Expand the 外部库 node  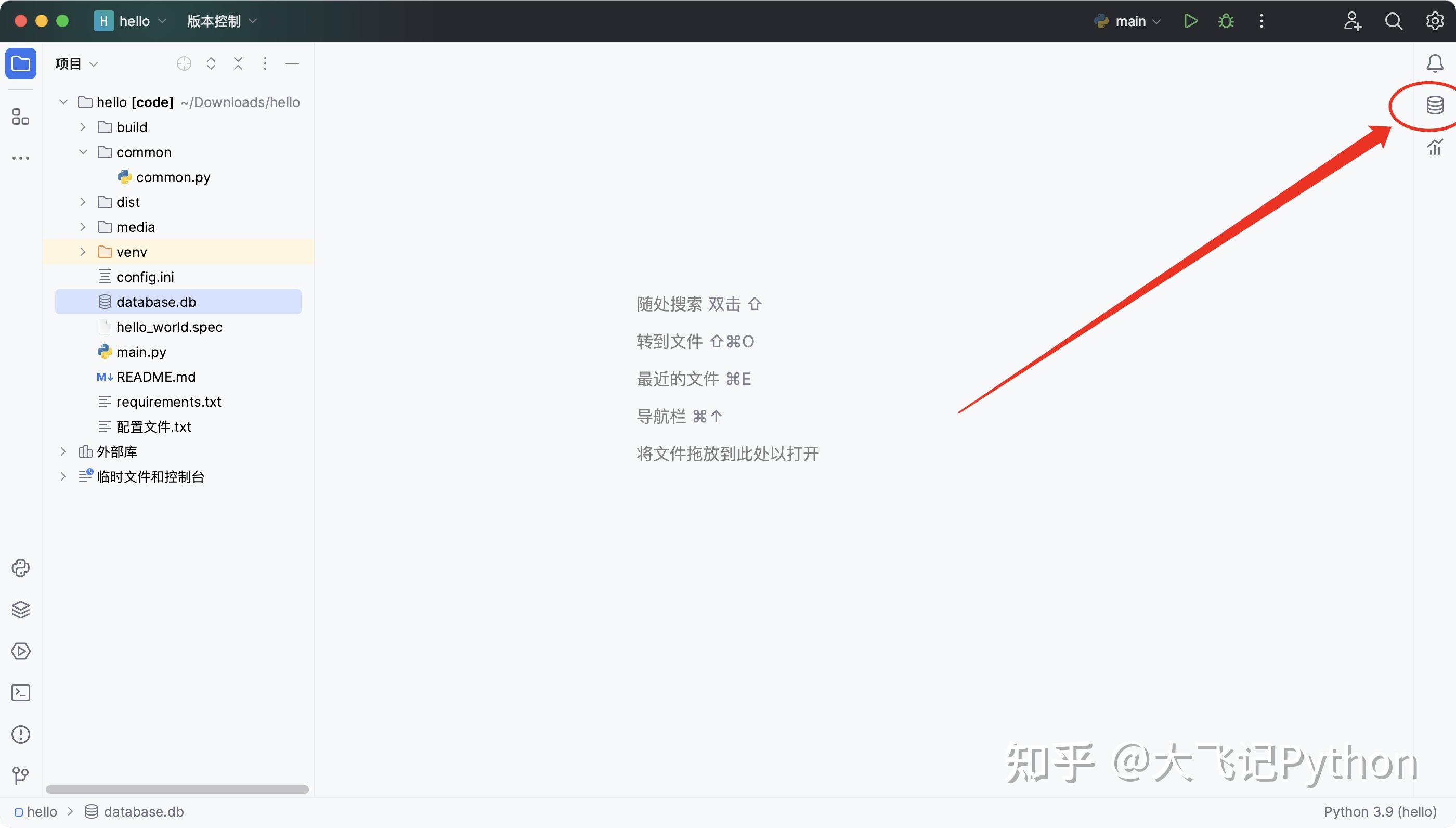pos(63,451)
